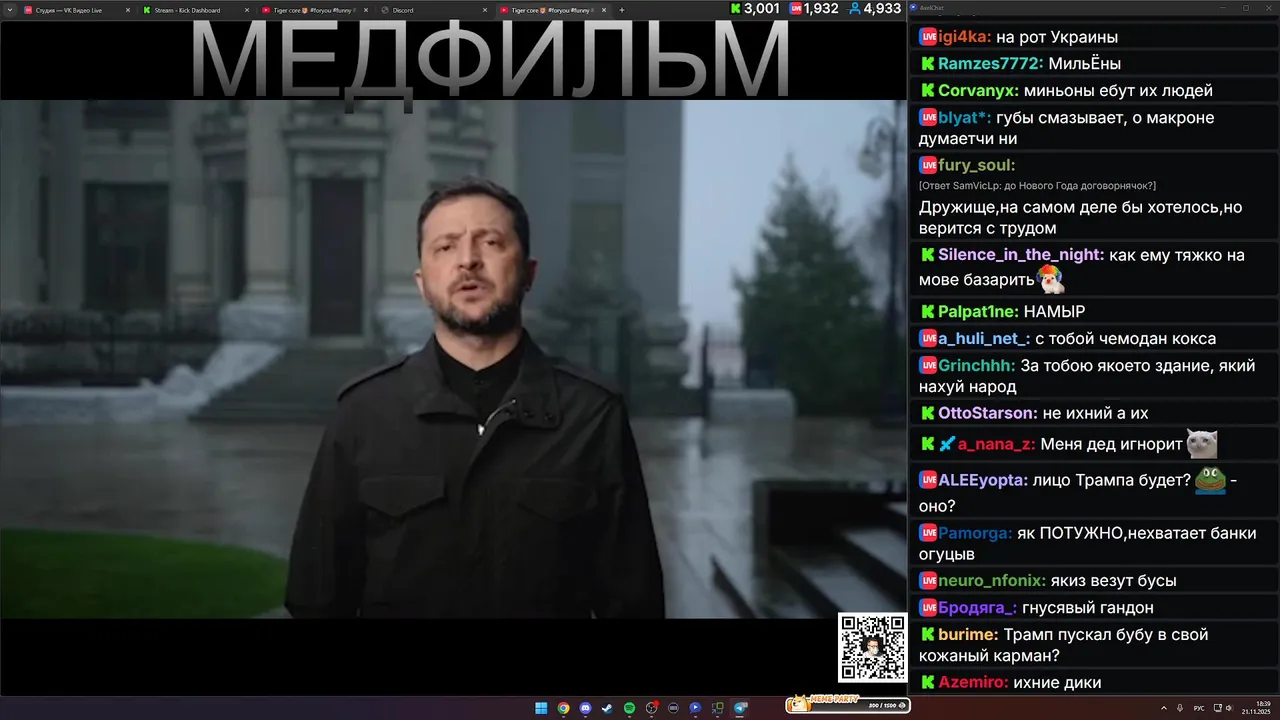Image resolution: width=1280 pixels, height=720 pixels.
Task: Click username Azemiro in chat
Action: [x=974, y=683]
